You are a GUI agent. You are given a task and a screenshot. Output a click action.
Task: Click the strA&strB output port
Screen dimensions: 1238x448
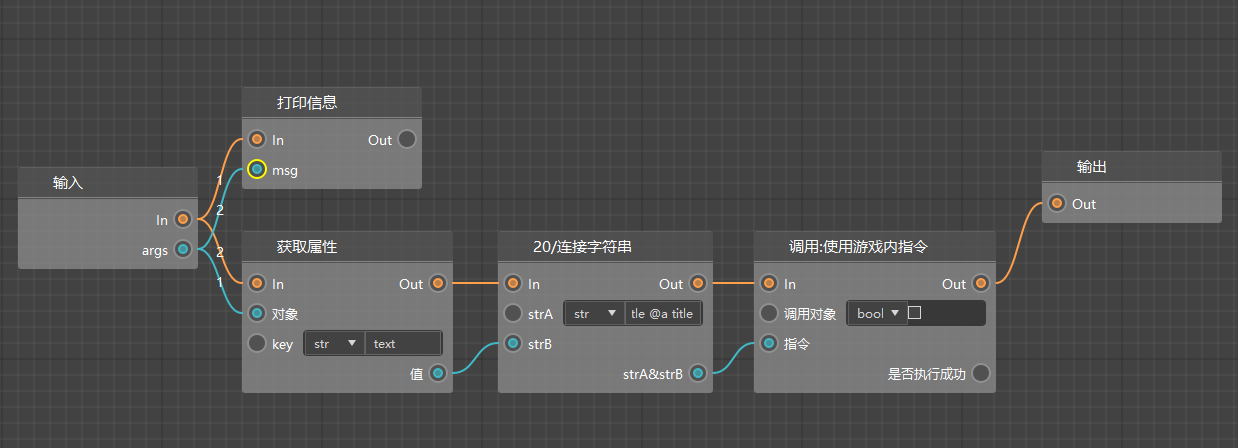(x=698, y=374)
